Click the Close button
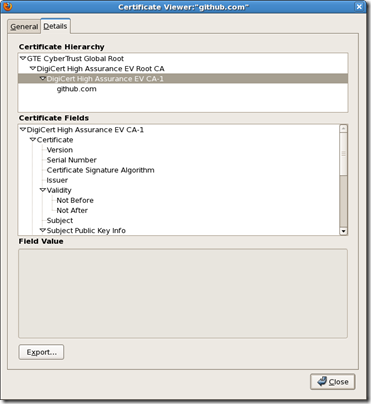Viewport: 371px width, 404px height. [333, 382]
